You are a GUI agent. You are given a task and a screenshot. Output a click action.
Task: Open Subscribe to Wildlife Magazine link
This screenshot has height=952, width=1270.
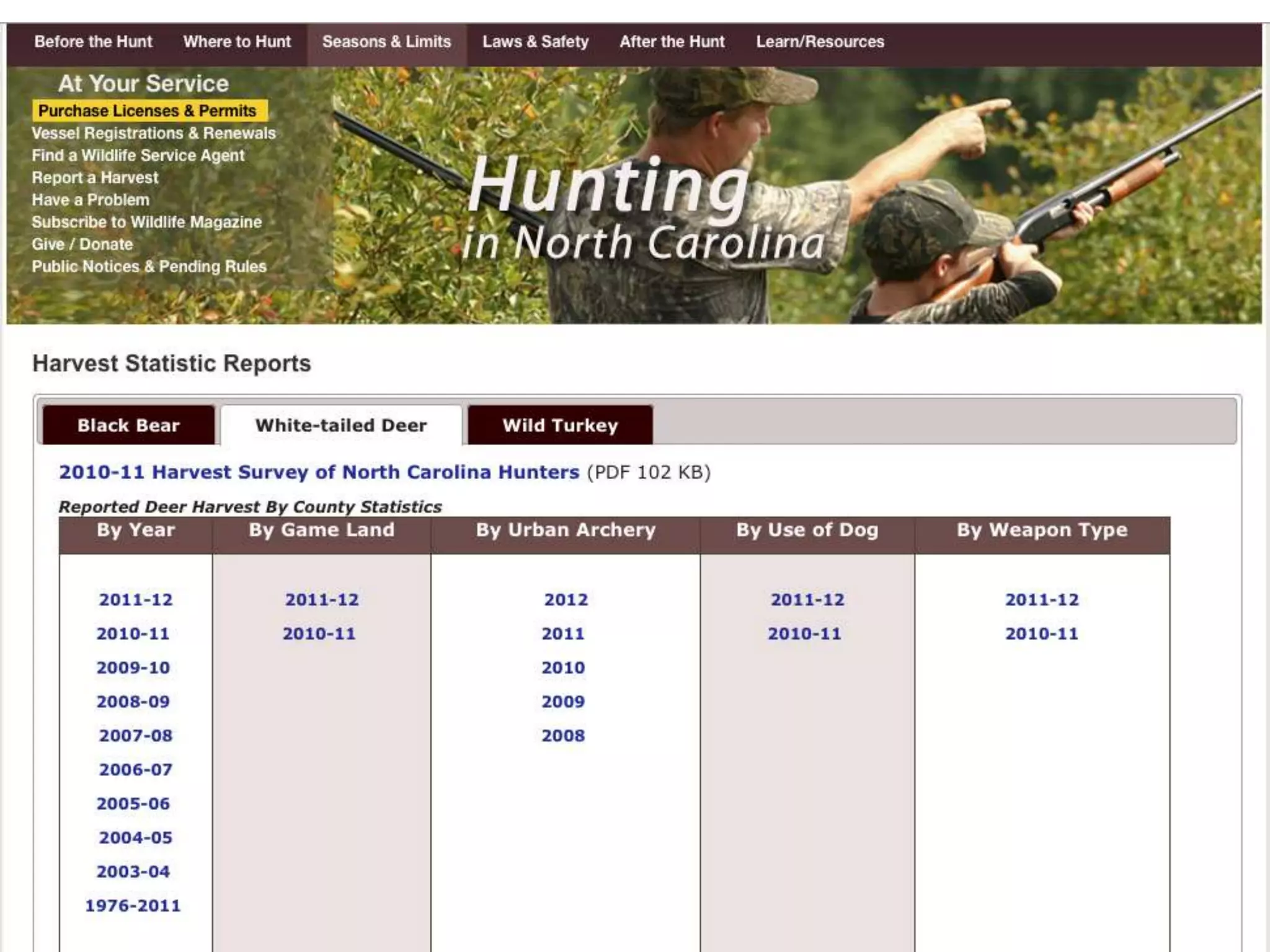147,222
